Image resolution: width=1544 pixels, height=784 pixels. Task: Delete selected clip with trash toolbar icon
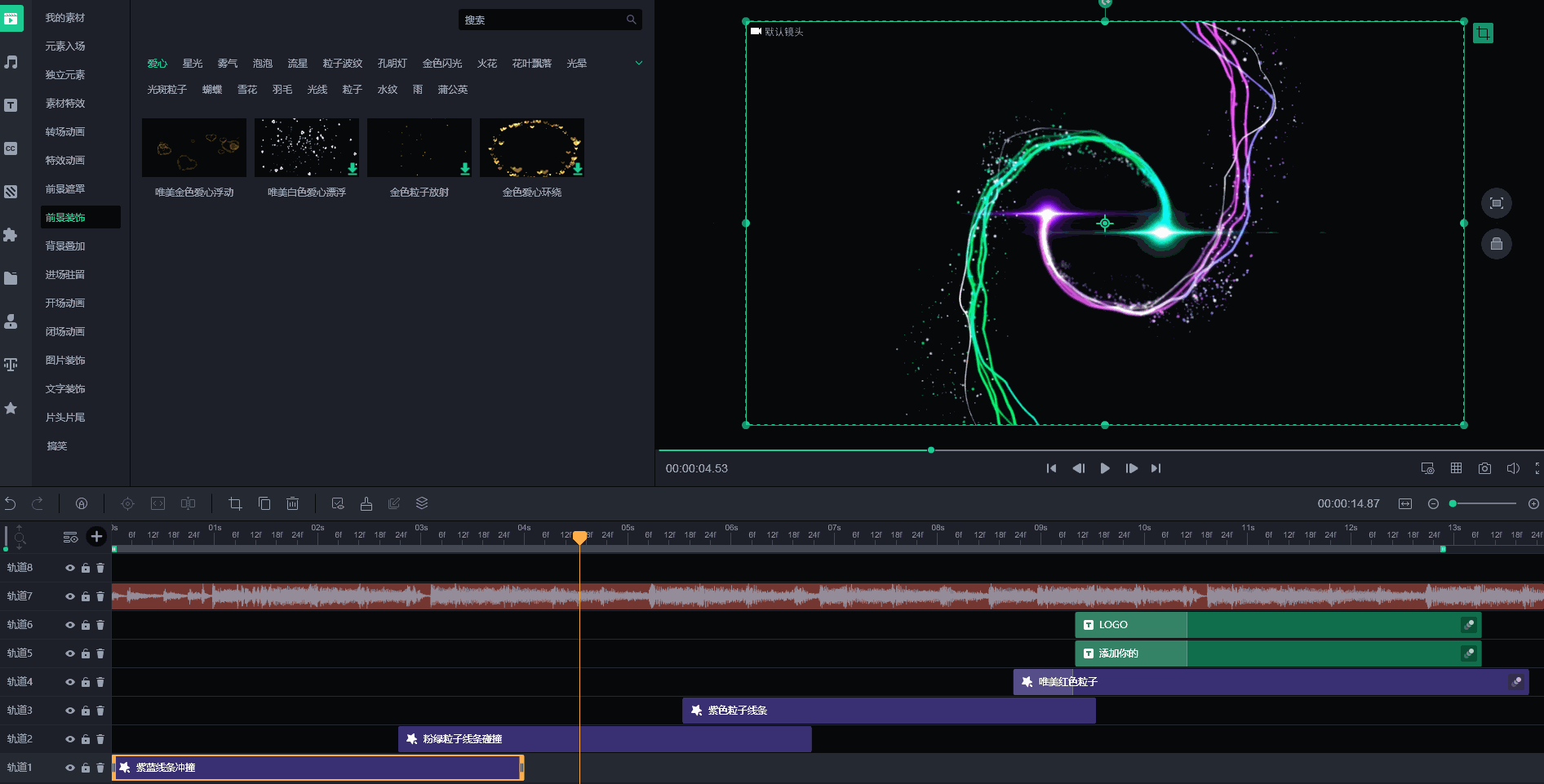[x=293, y=503]
